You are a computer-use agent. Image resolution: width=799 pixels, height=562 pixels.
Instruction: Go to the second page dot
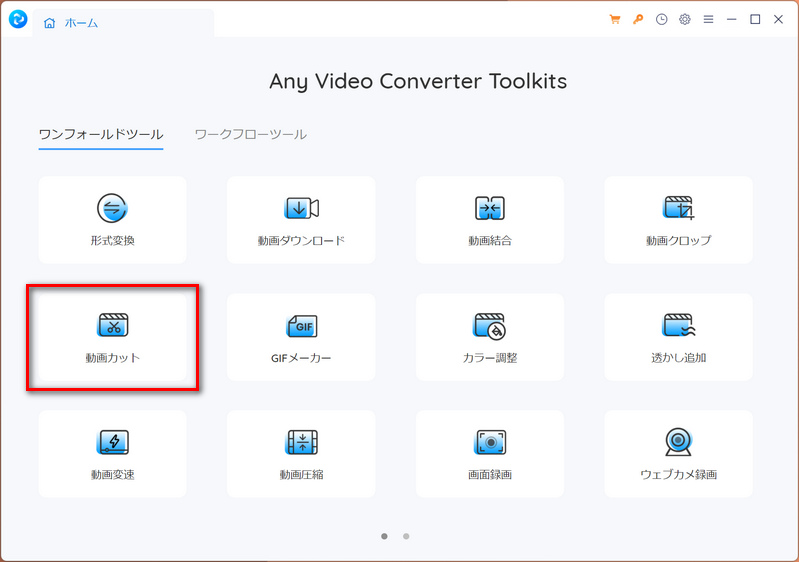[x=406, y=536]
